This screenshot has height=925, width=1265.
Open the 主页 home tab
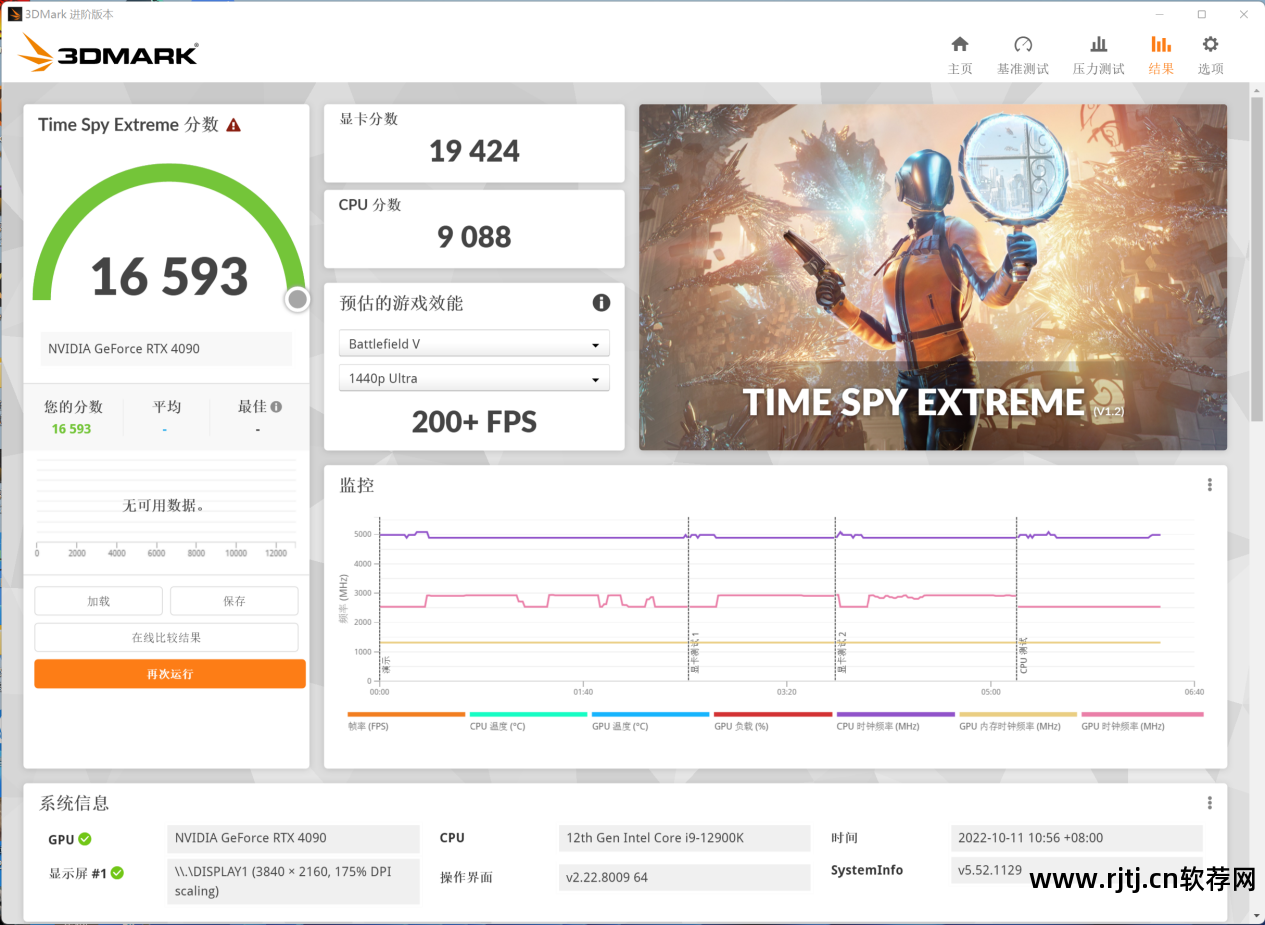click(960, 55)
